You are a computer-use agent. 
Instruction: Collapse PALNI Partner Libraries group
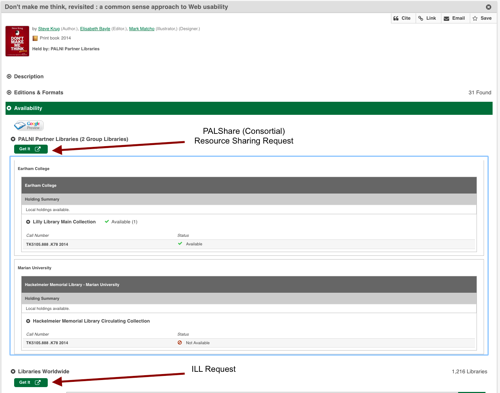(13, 139)
